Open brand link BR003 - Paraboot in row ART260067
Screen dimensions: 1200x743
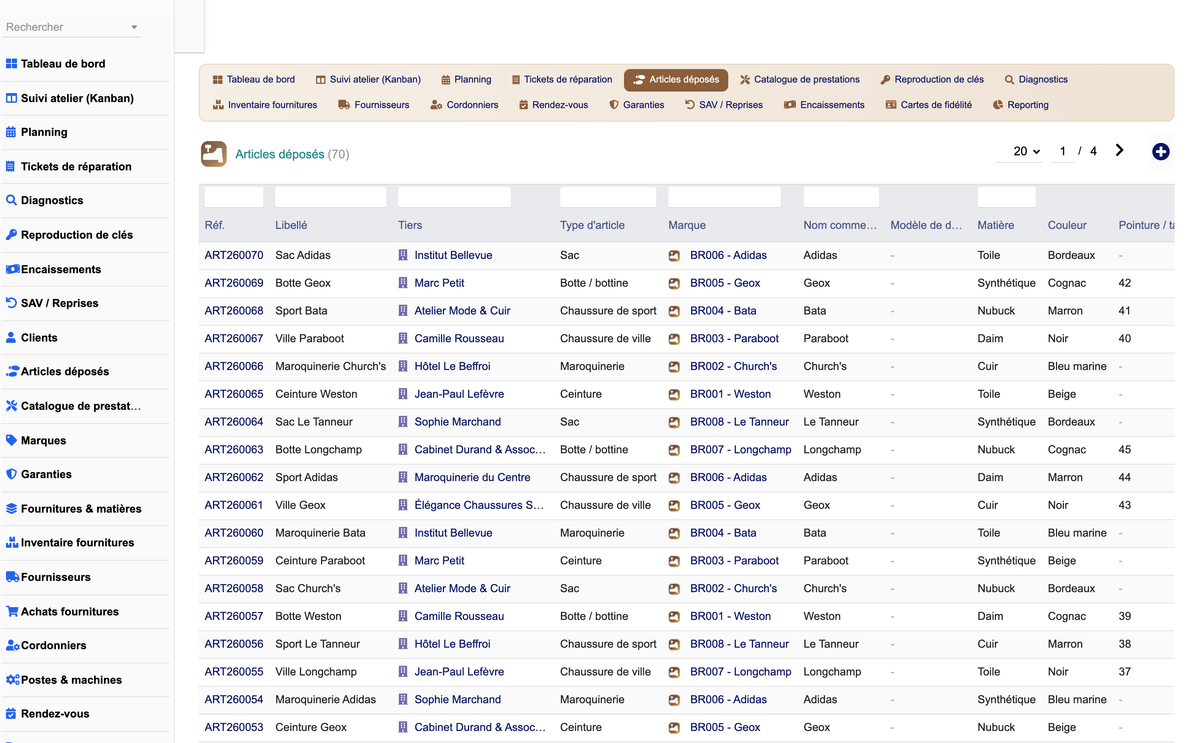coord(734,339)
